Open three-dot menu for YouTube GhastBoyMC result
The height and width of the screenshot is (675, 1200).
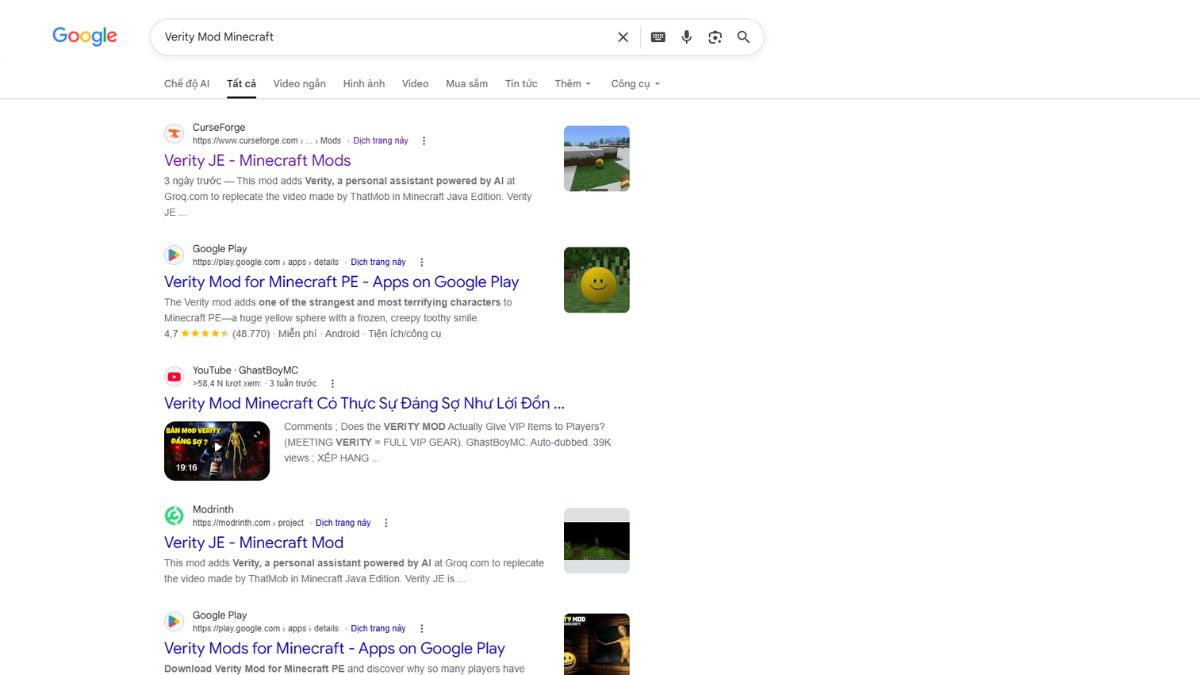(333, 384)
